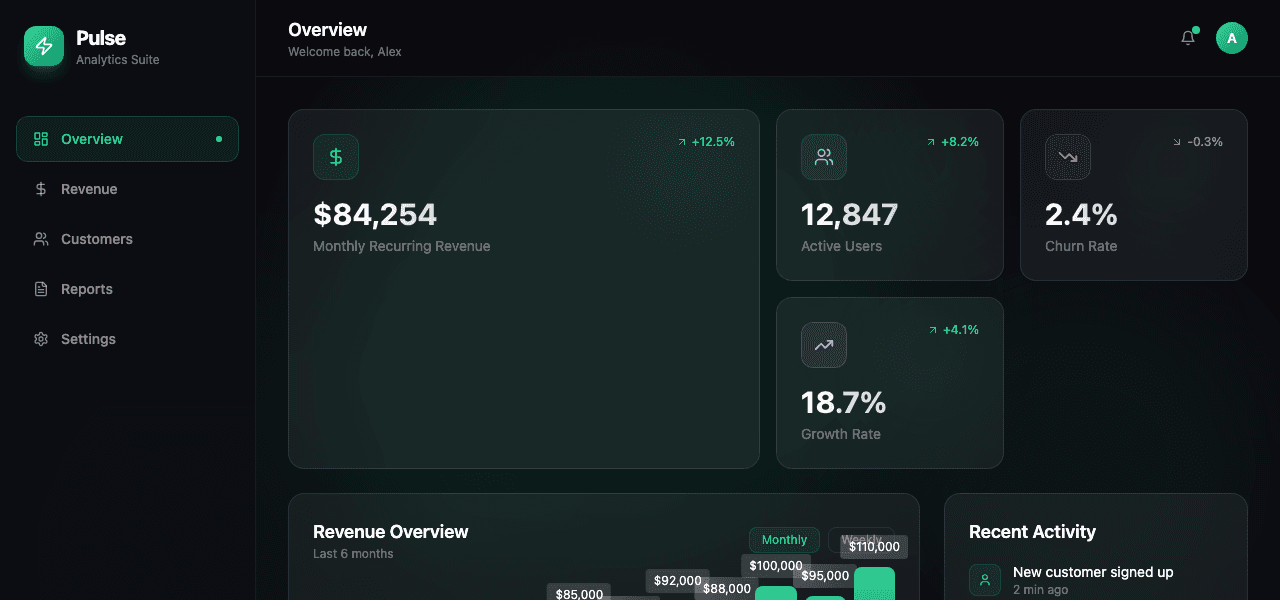This screenshot has height=600, width=1280.
Task: Click the new customer activity icon
Action: [985, 579]
